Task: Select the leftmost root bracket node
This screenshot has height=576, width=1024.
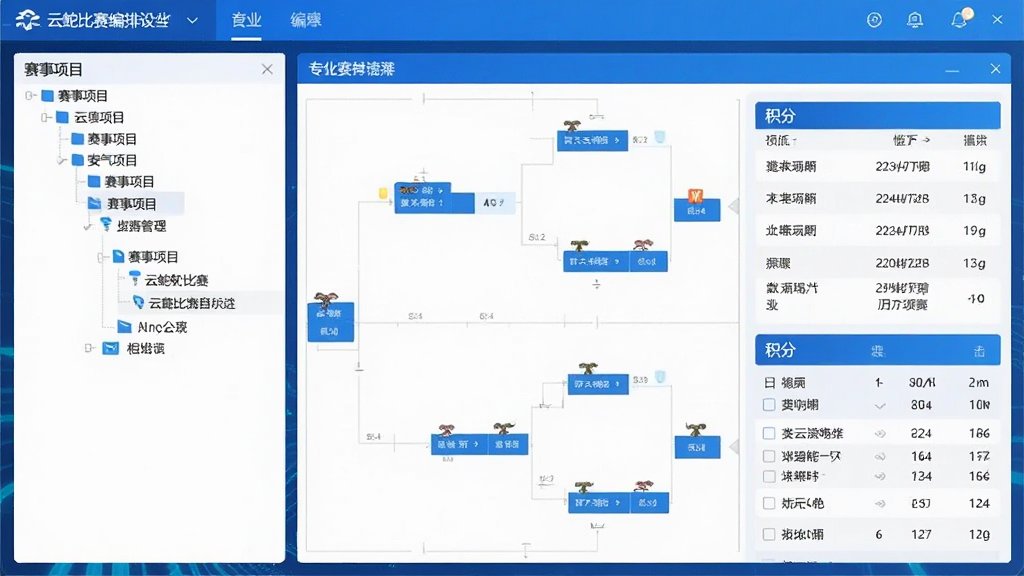Action: click(x=330, y=321)
